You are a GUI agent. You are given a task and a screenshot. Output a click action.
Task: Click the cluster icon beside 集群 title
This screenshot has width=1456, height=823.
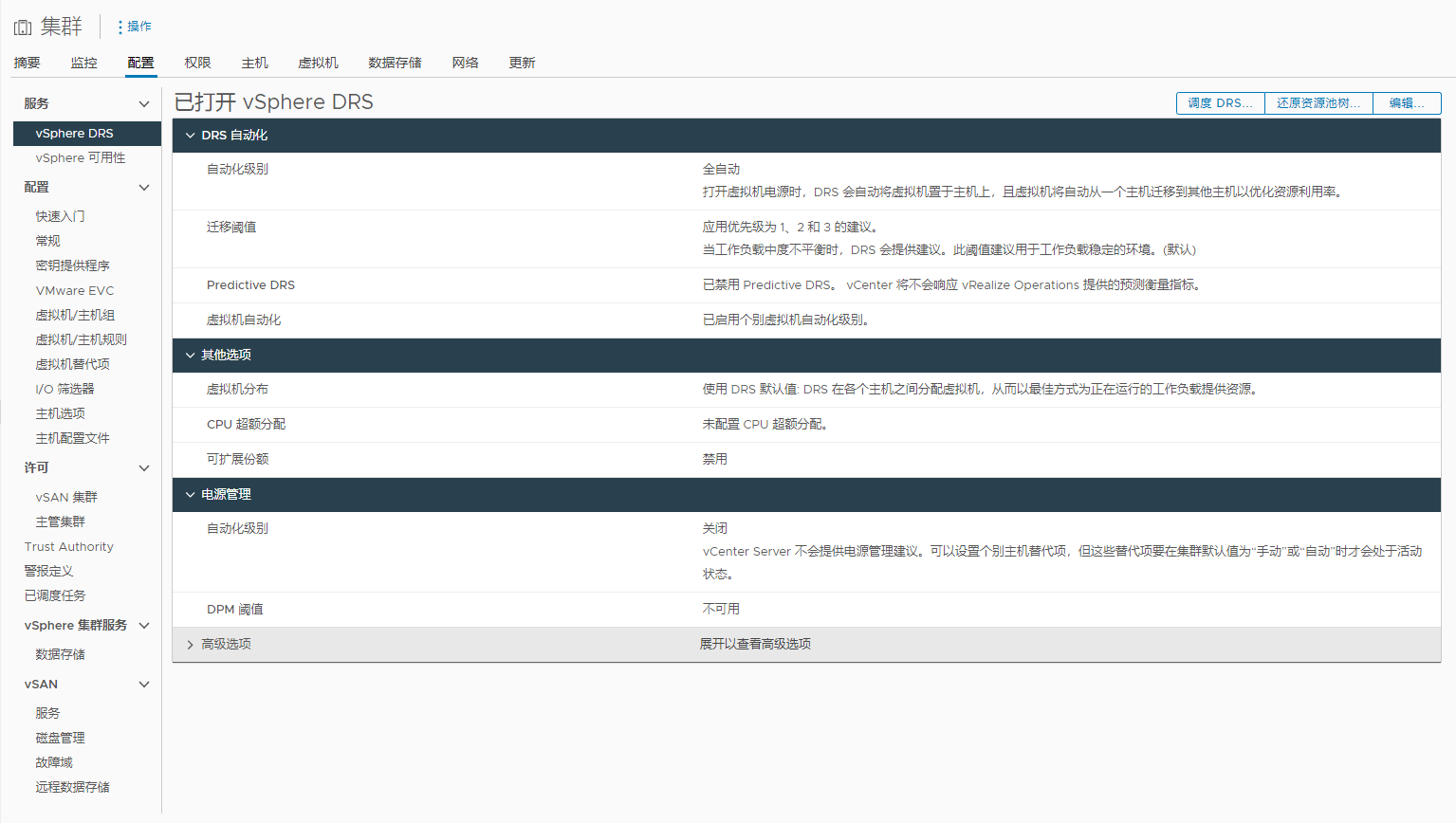(23, 27)
